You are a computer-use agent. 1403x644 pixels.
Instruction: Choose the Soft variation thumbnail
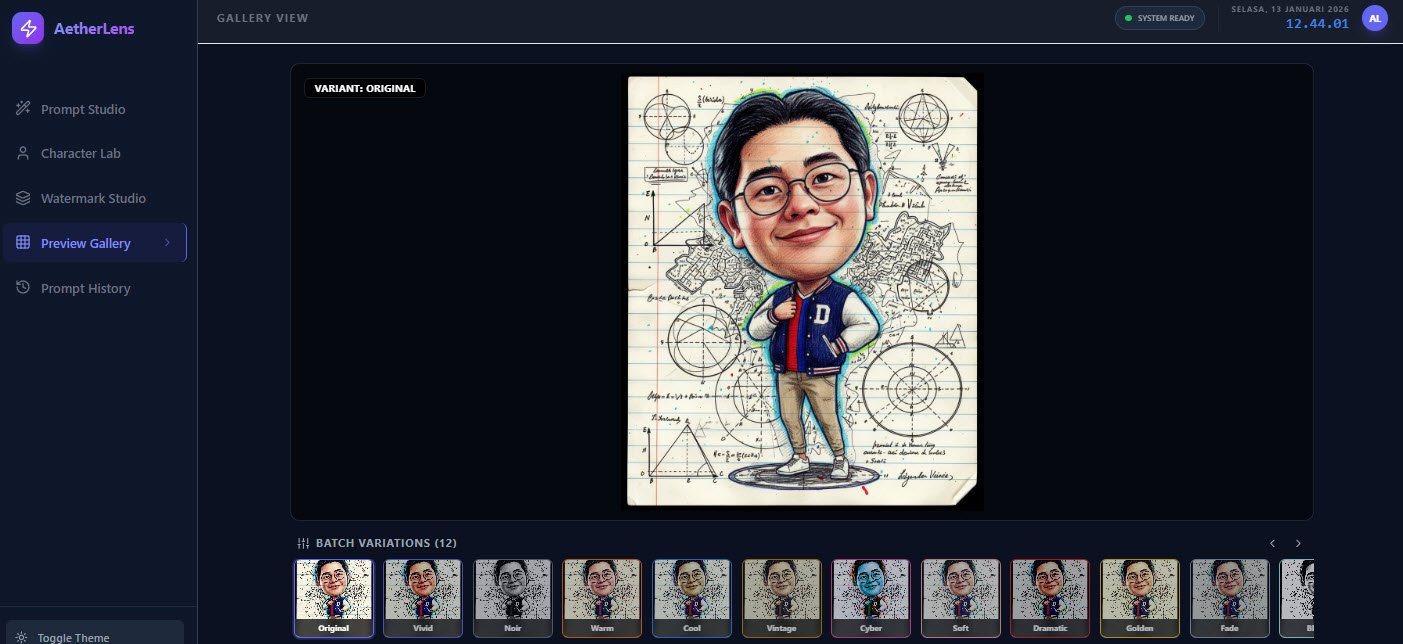961,598
